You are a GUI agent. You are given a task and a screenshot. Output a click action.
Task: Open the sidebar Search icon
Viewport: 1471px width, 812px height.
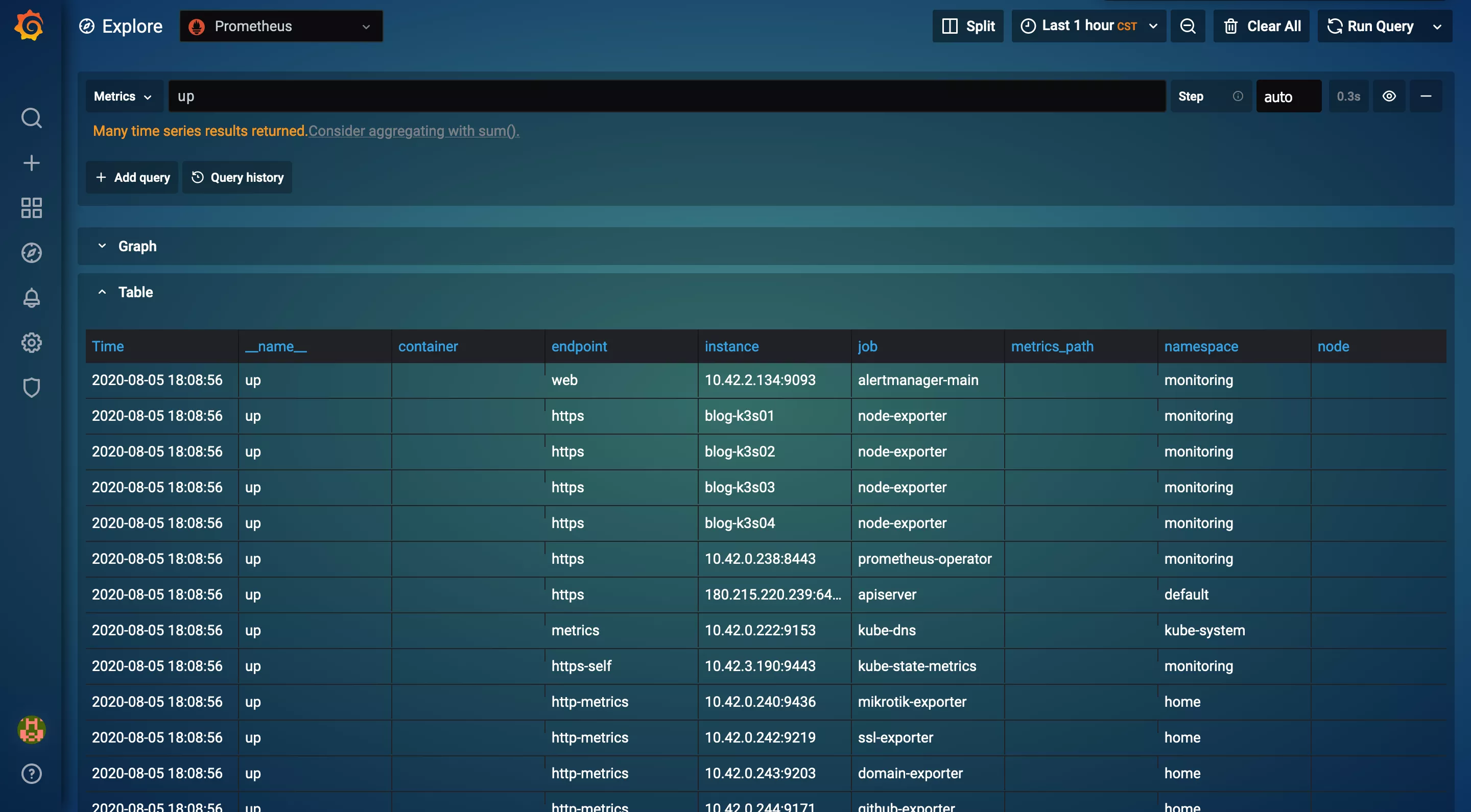[x=31, y=118]
